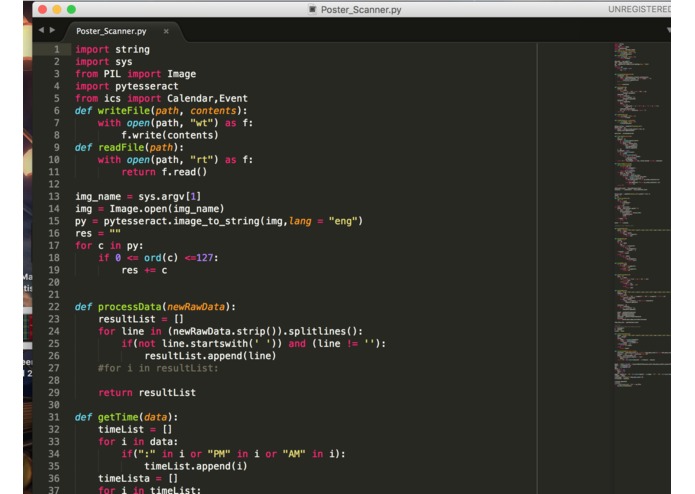Click 'sys.argv[1]' on line 13
The image size is (695, 494).
169,196
